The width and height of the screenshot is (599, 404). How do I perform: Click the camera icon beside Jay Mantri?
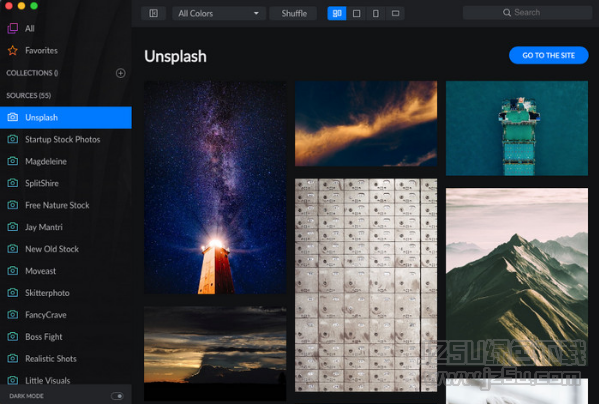(x=13, y=227)
